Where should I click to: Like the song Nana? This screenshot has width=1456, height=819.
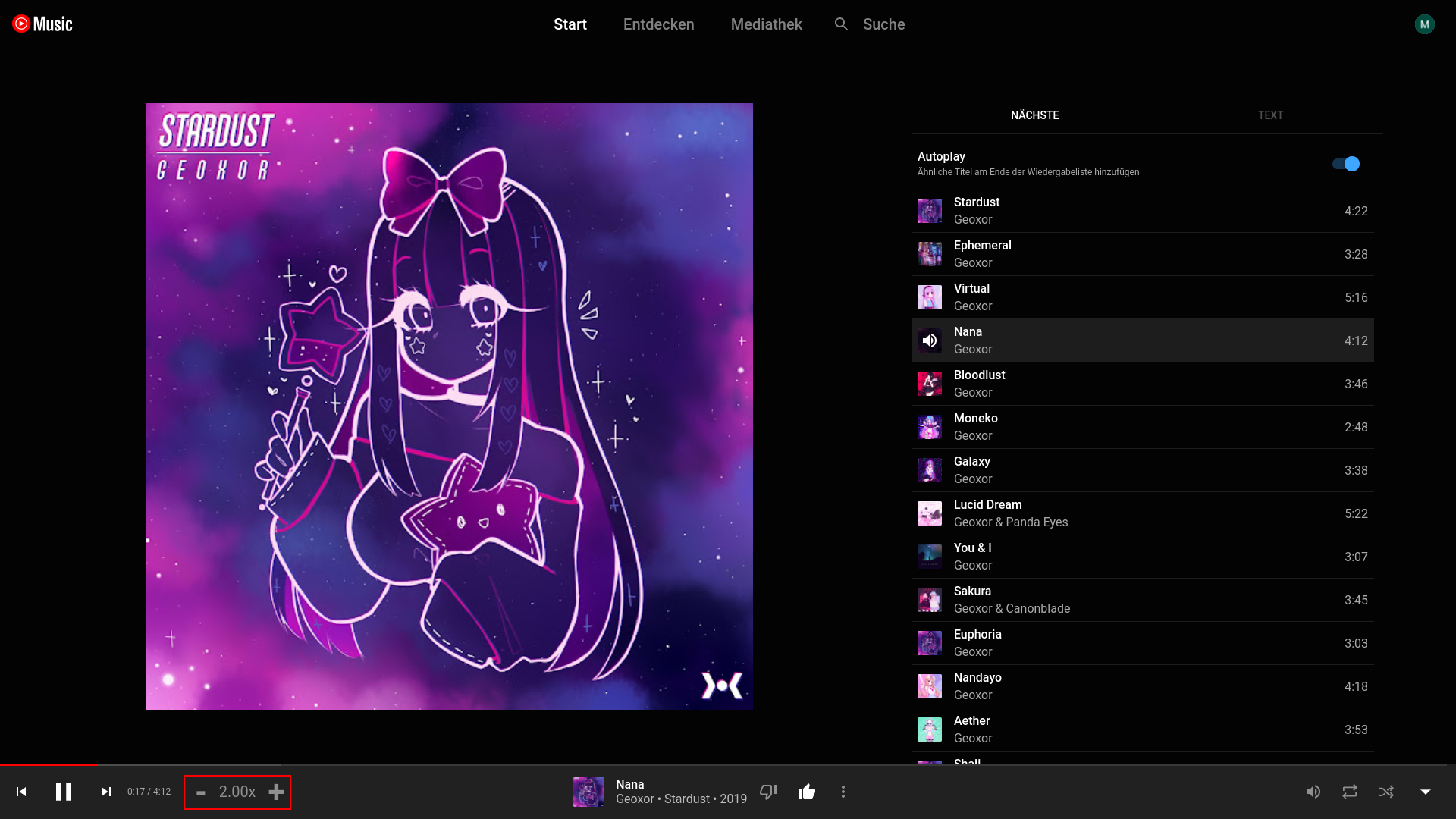(x=807, y=792)
